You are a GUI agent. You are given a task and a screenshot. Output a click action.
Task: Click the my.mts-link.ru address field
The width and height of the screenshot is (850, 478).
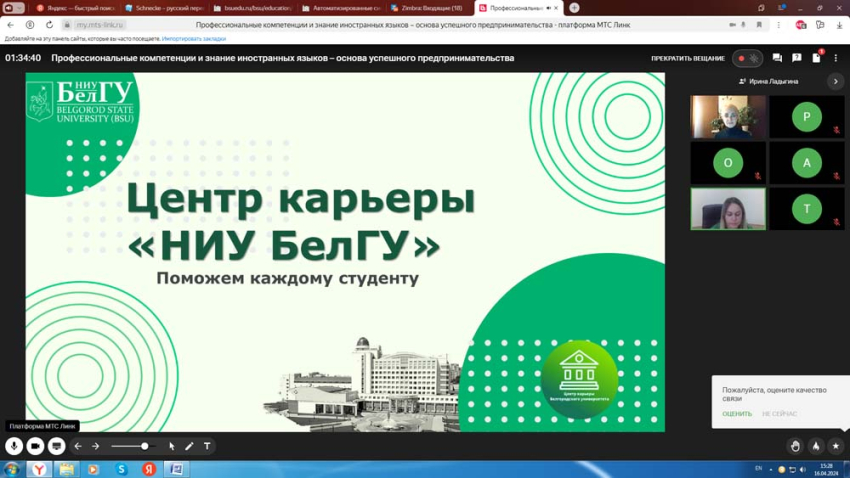click(99, 25)
